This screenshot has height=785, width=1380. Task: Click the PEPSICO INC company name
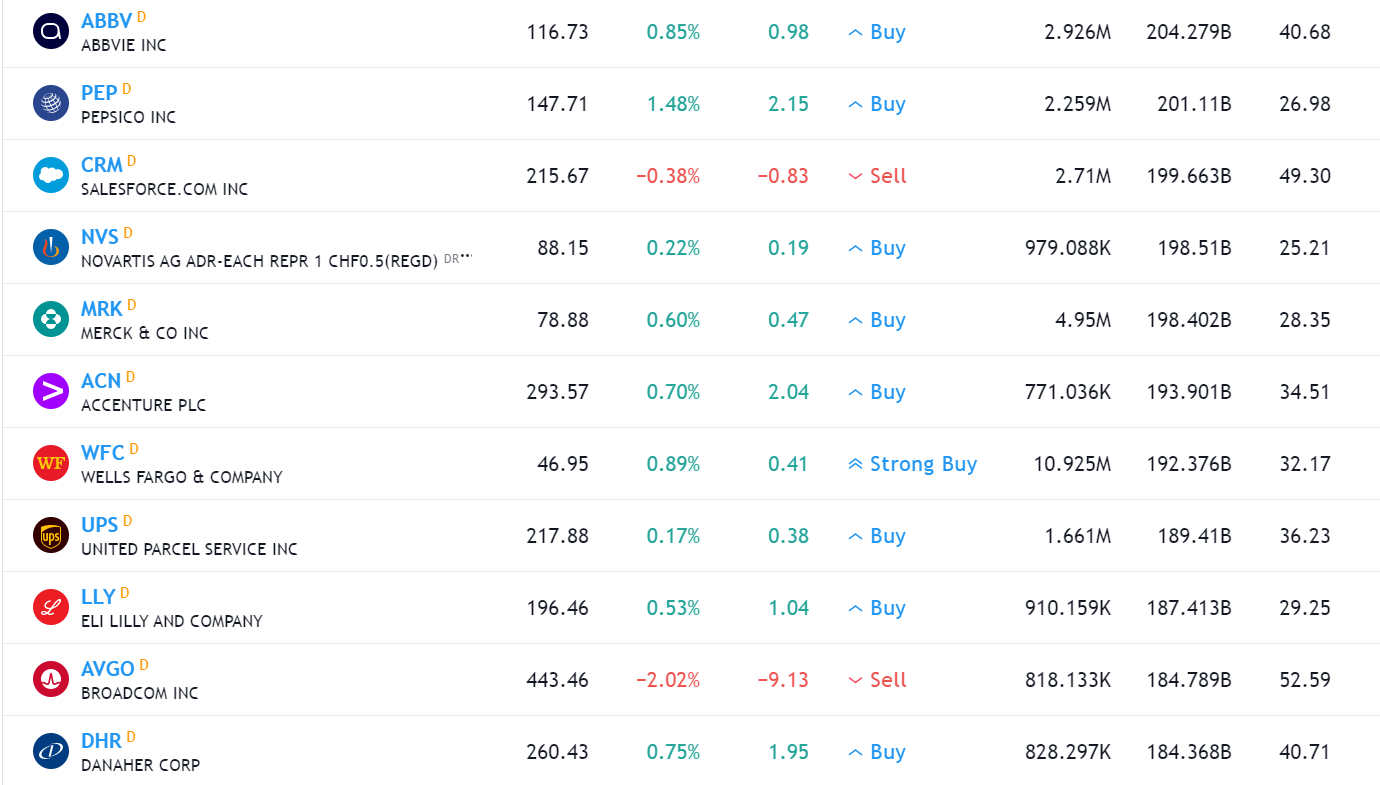click(128, 117)
